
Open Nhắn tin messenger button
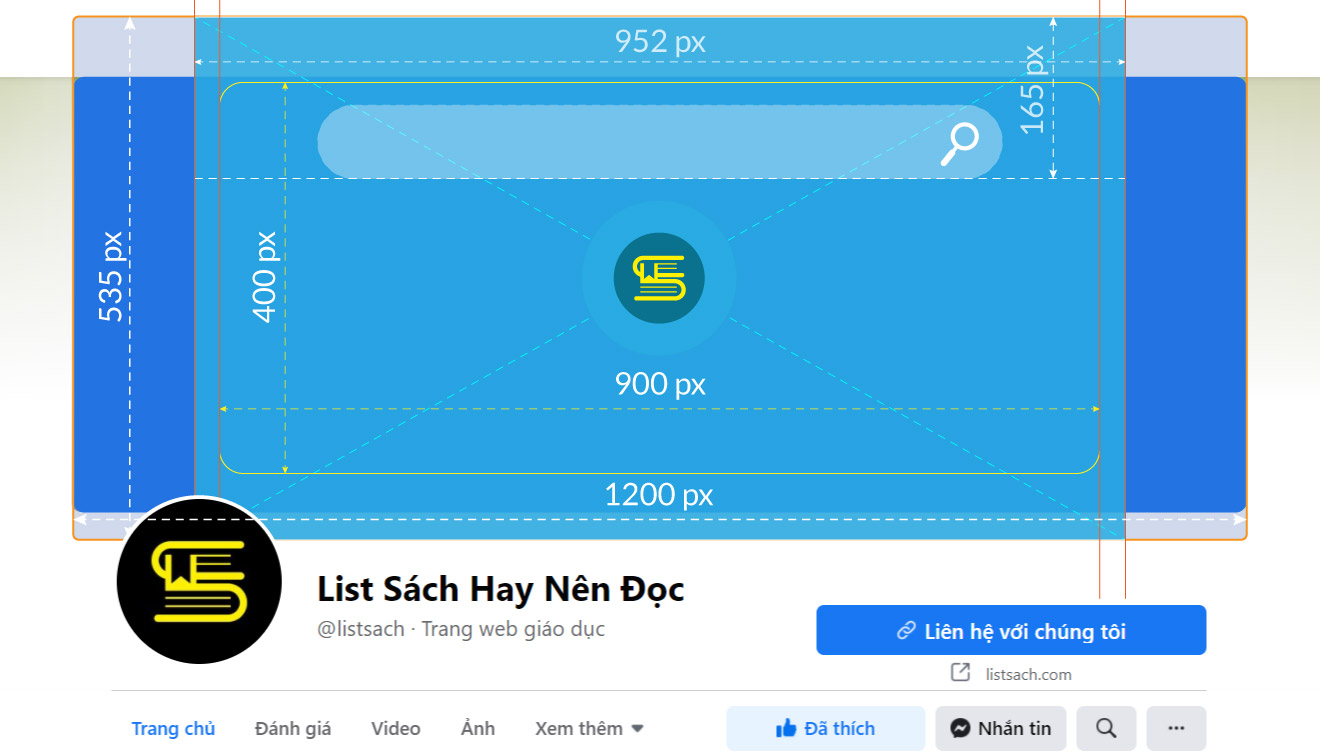(1001, 729)
